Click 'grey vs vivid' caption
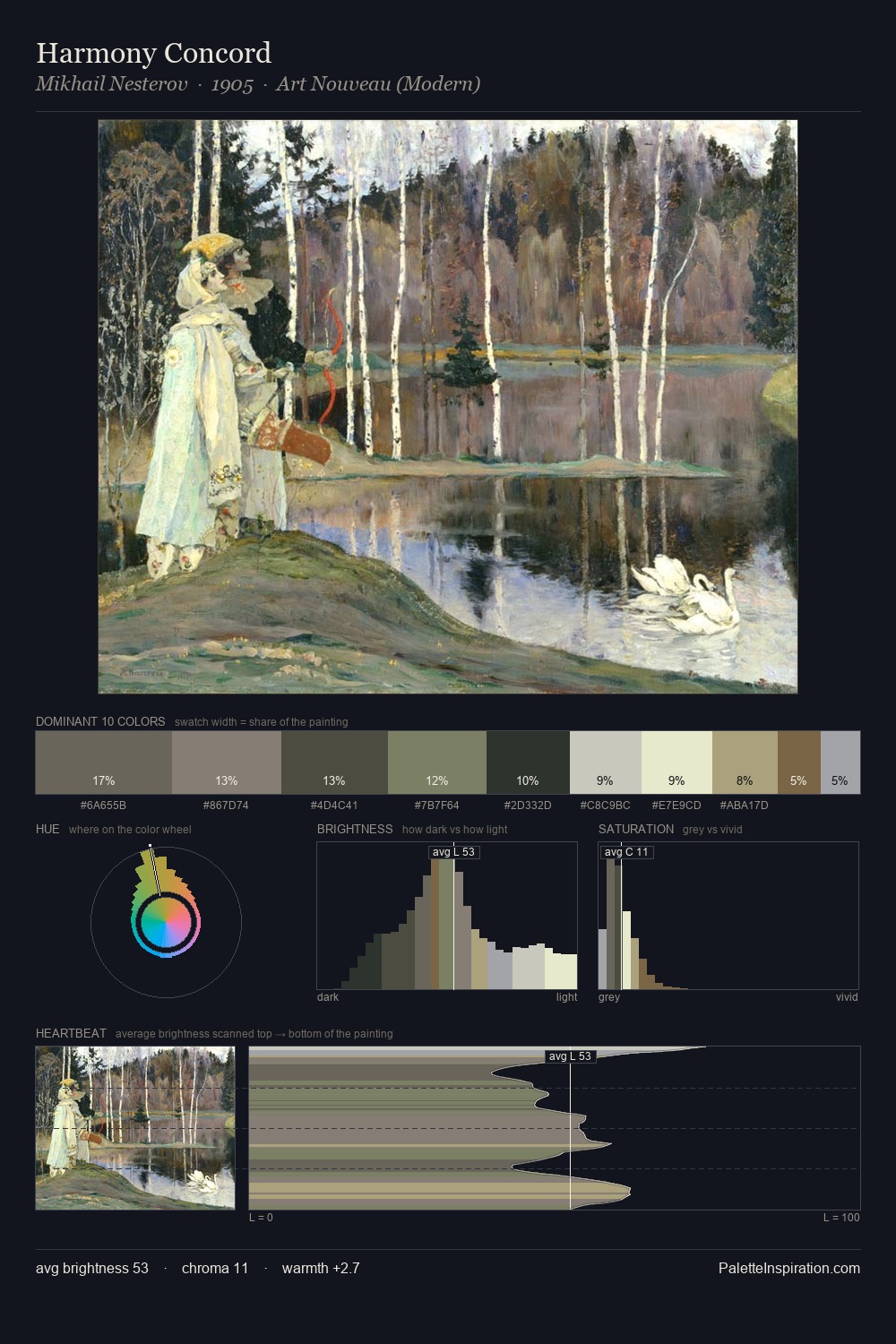 (x=712, y=830)
